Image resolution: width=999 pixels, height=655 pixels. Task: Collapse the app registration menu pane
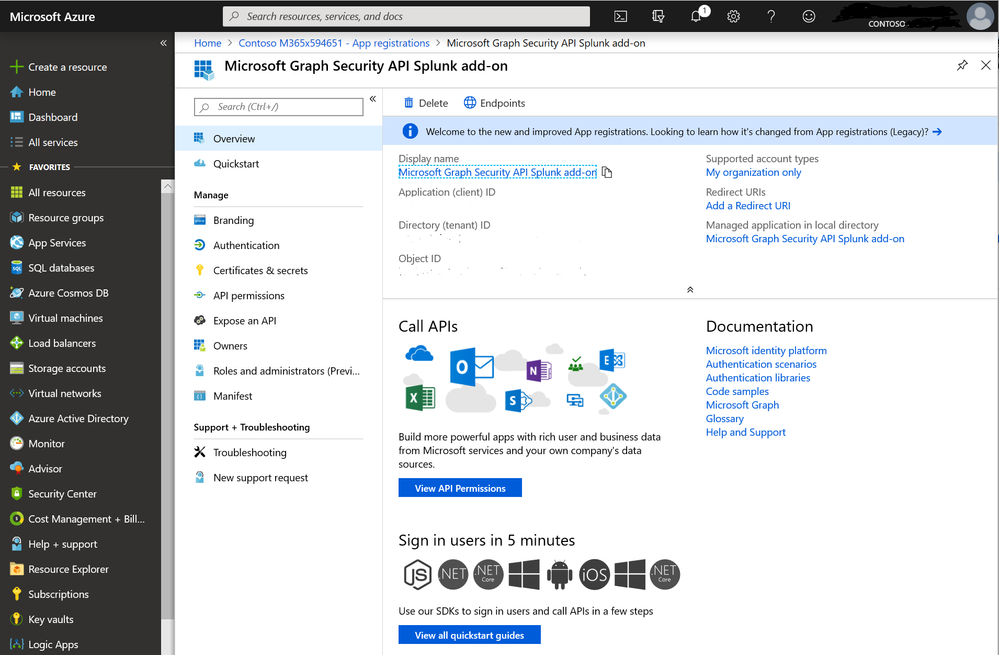pos(373,99)
